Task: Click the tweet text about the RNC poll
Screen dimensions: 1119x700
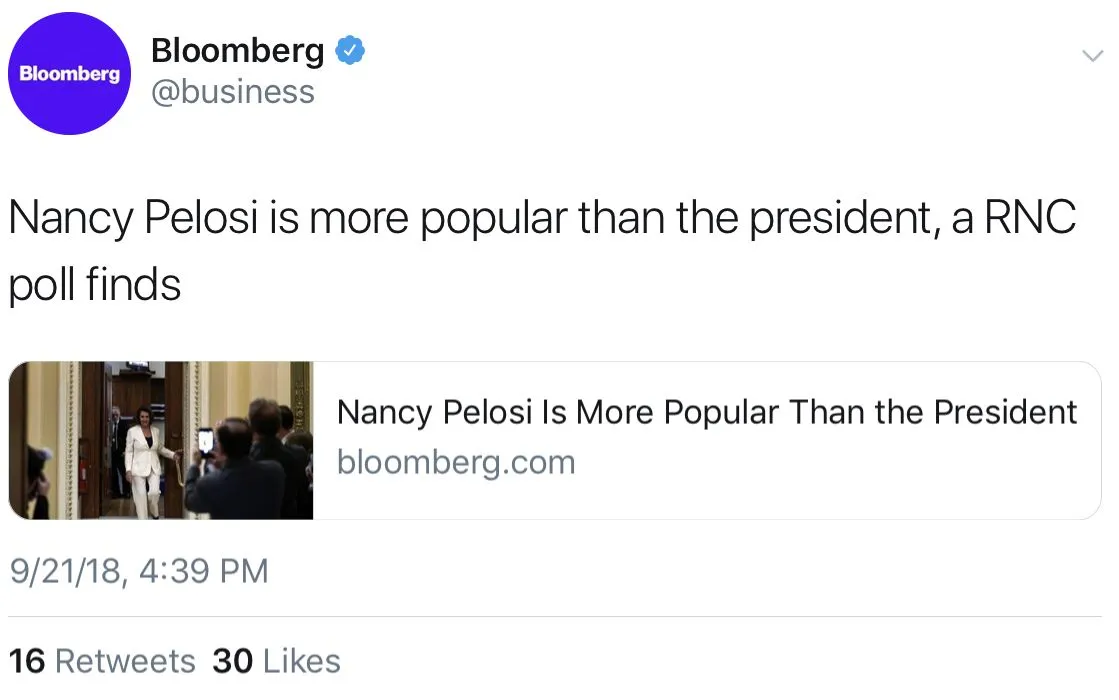Action: (x=541, y=220)
